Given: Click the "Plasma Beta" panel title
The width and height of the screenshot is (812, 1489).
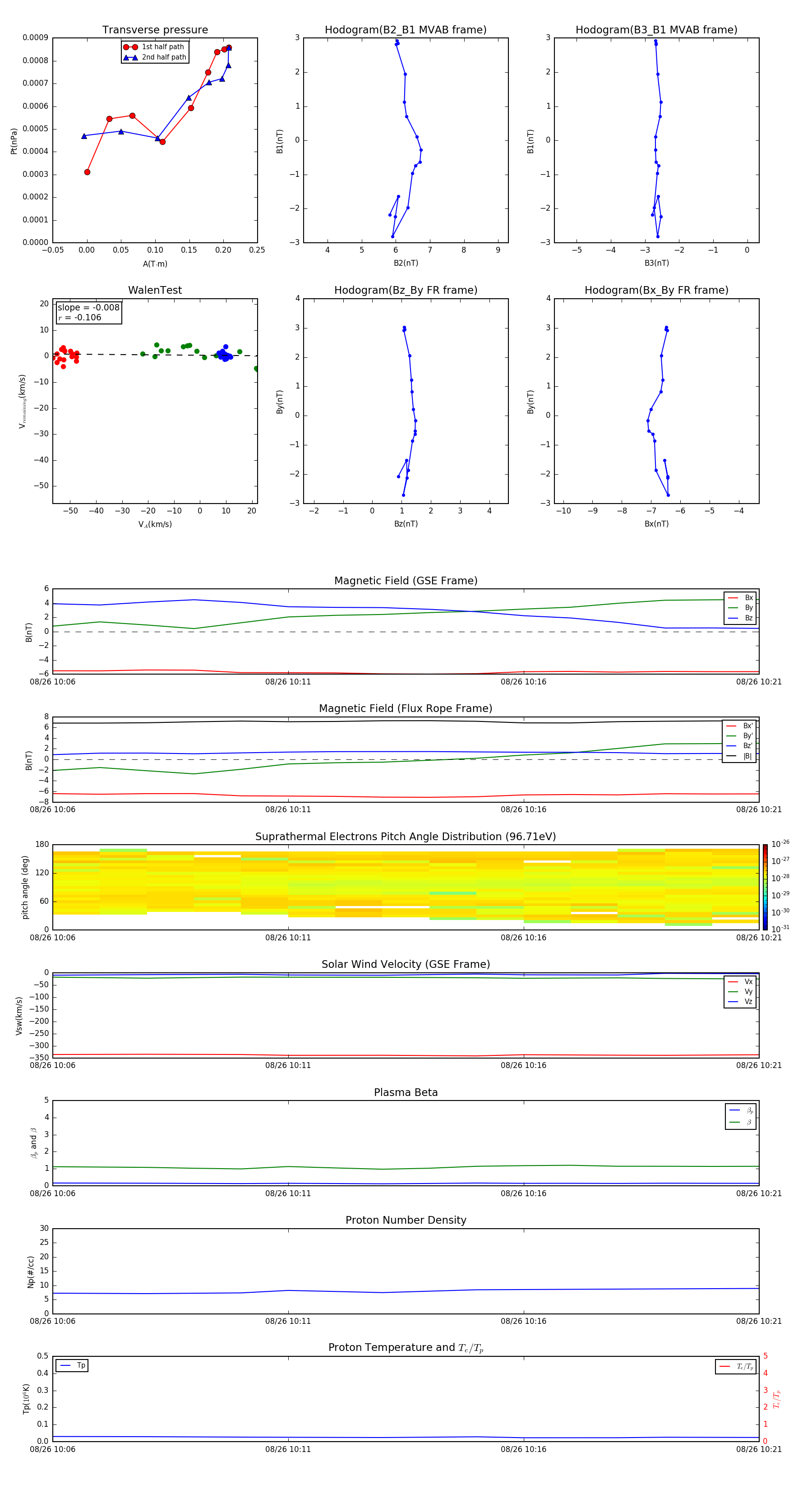Looking at the screenshot, I should point(406,1093).
